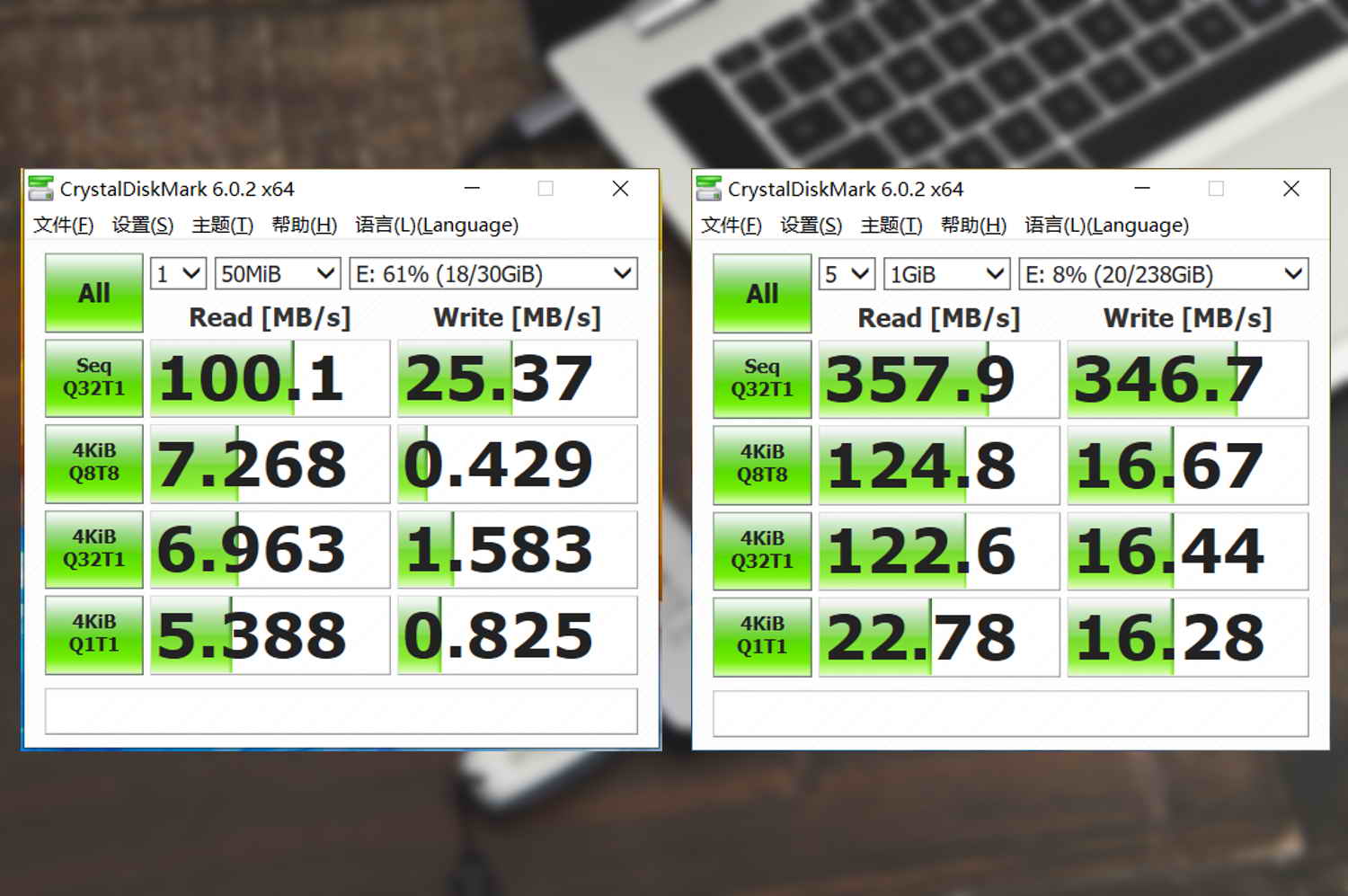Run All tests in left window

[94, 293]
